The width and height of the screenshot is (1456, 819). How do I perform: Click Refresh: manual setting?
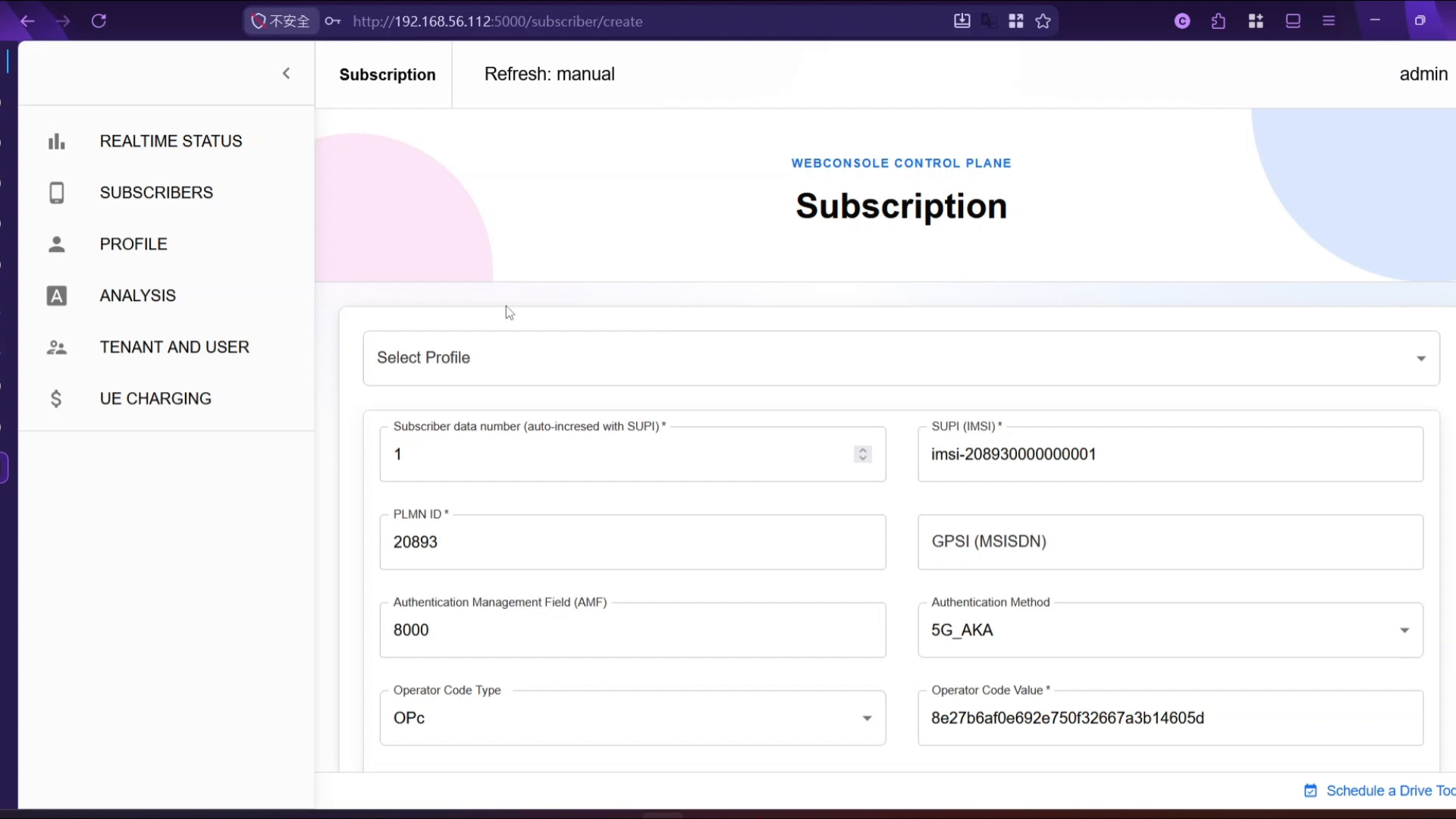tap(549, 74)
